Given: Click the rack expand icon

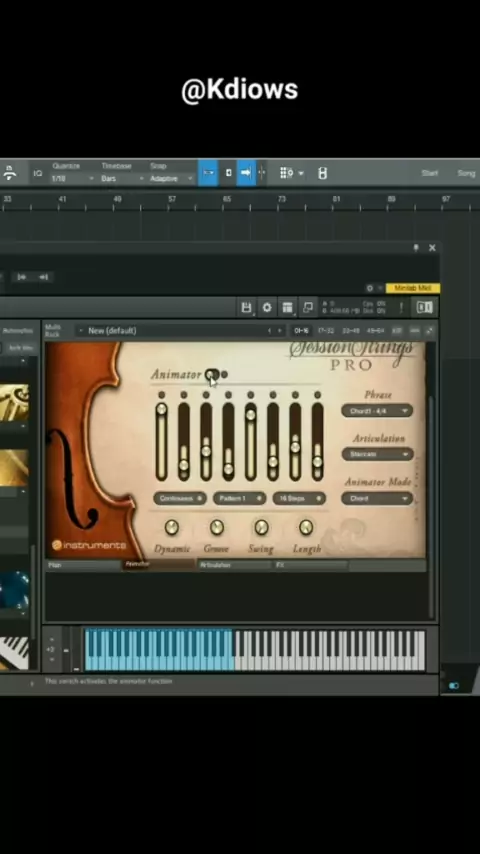Looking at the screenshot, I should click(x=430, y=331).
